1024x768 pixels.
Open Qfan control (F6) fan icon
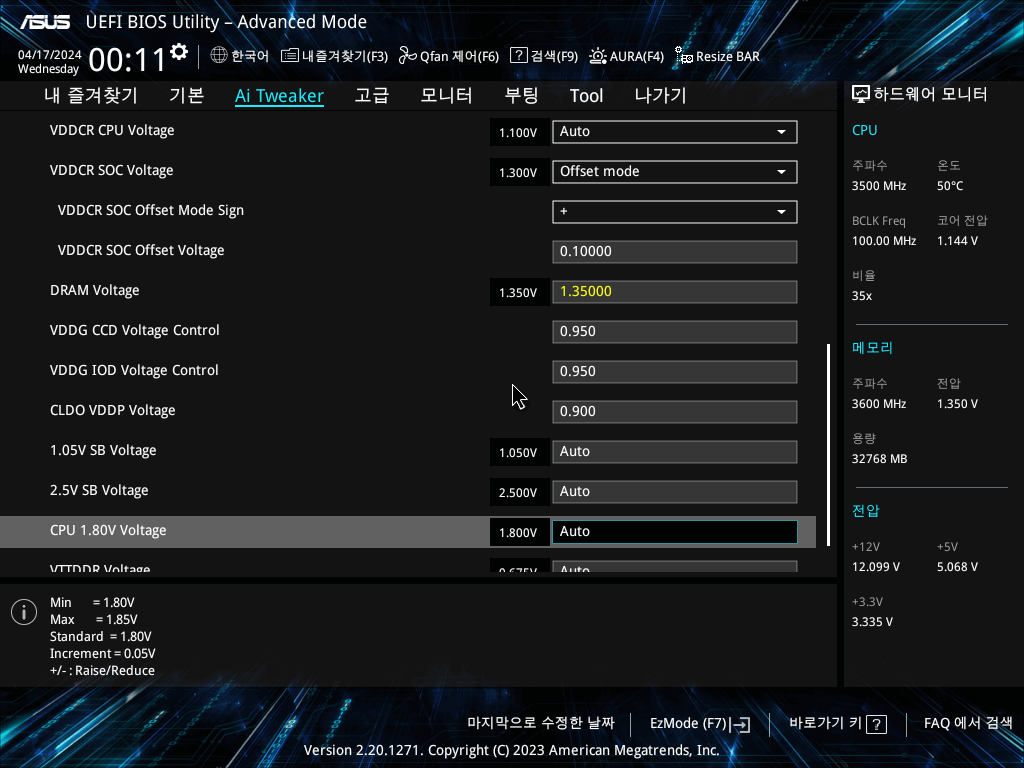coord(408,56)
